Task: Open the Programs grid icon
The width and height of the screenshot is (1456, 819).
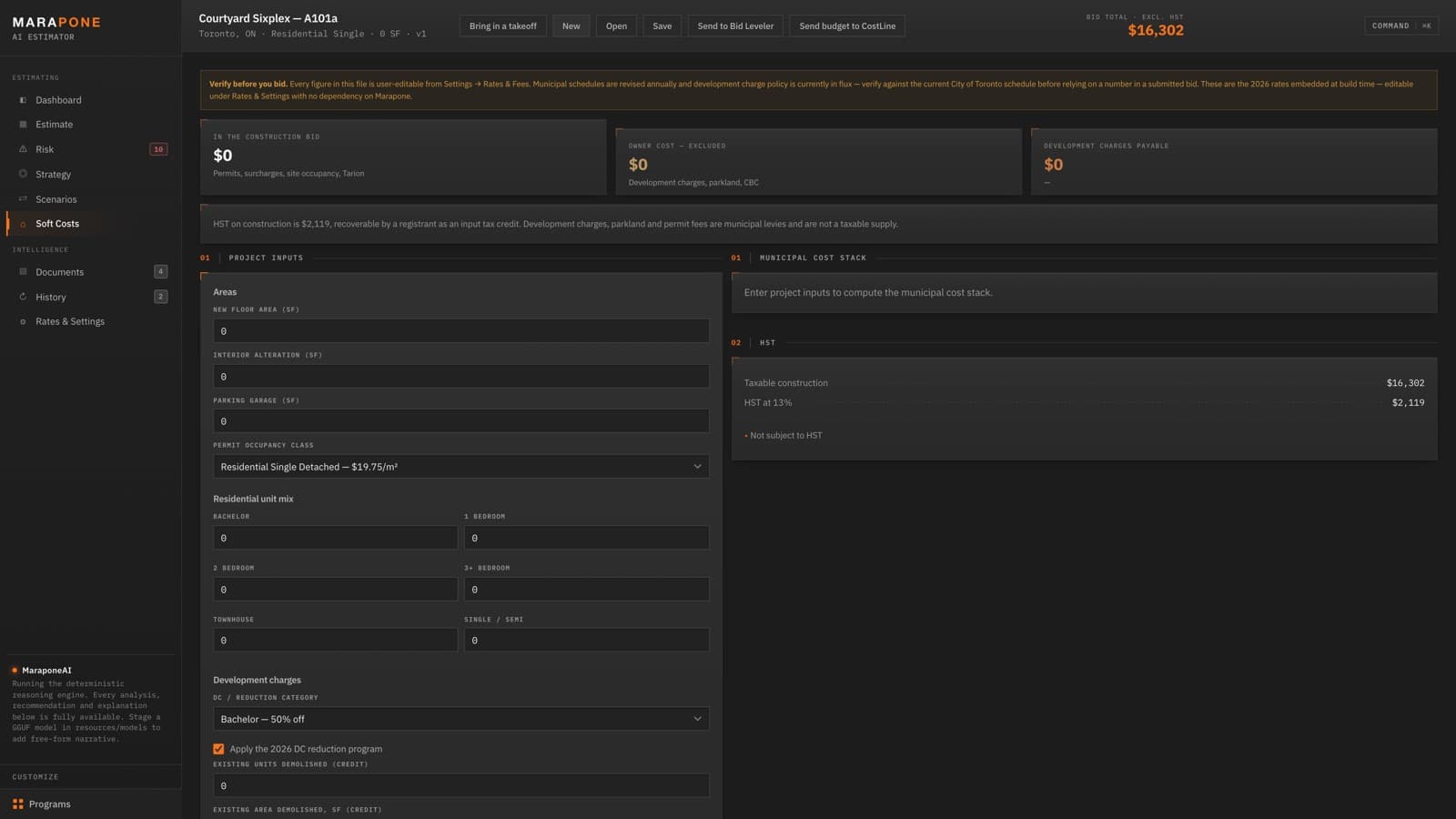Action: 17,804
